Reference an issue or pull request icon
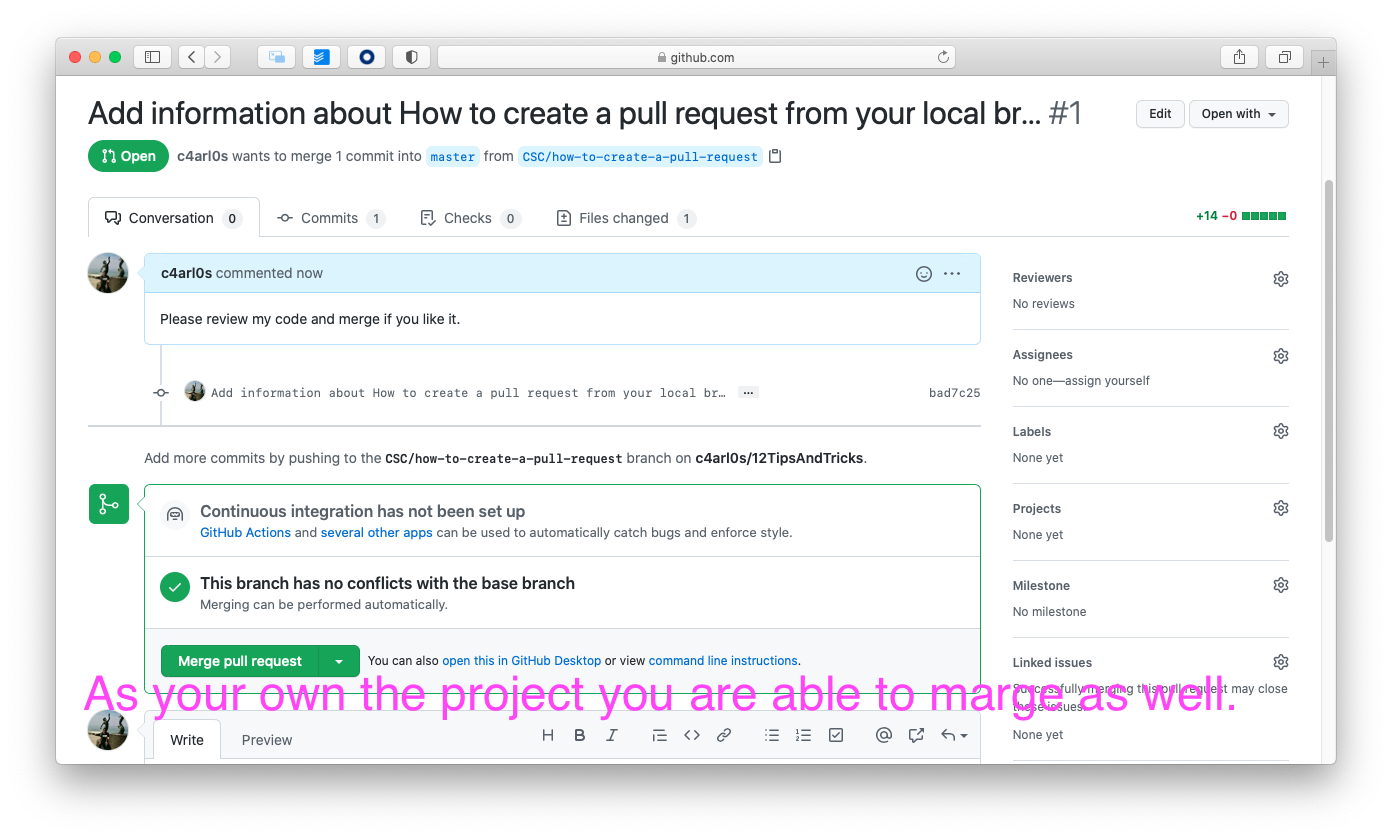Image resolution: width=1392 pixels, height=838 pixels. (916, 735)
